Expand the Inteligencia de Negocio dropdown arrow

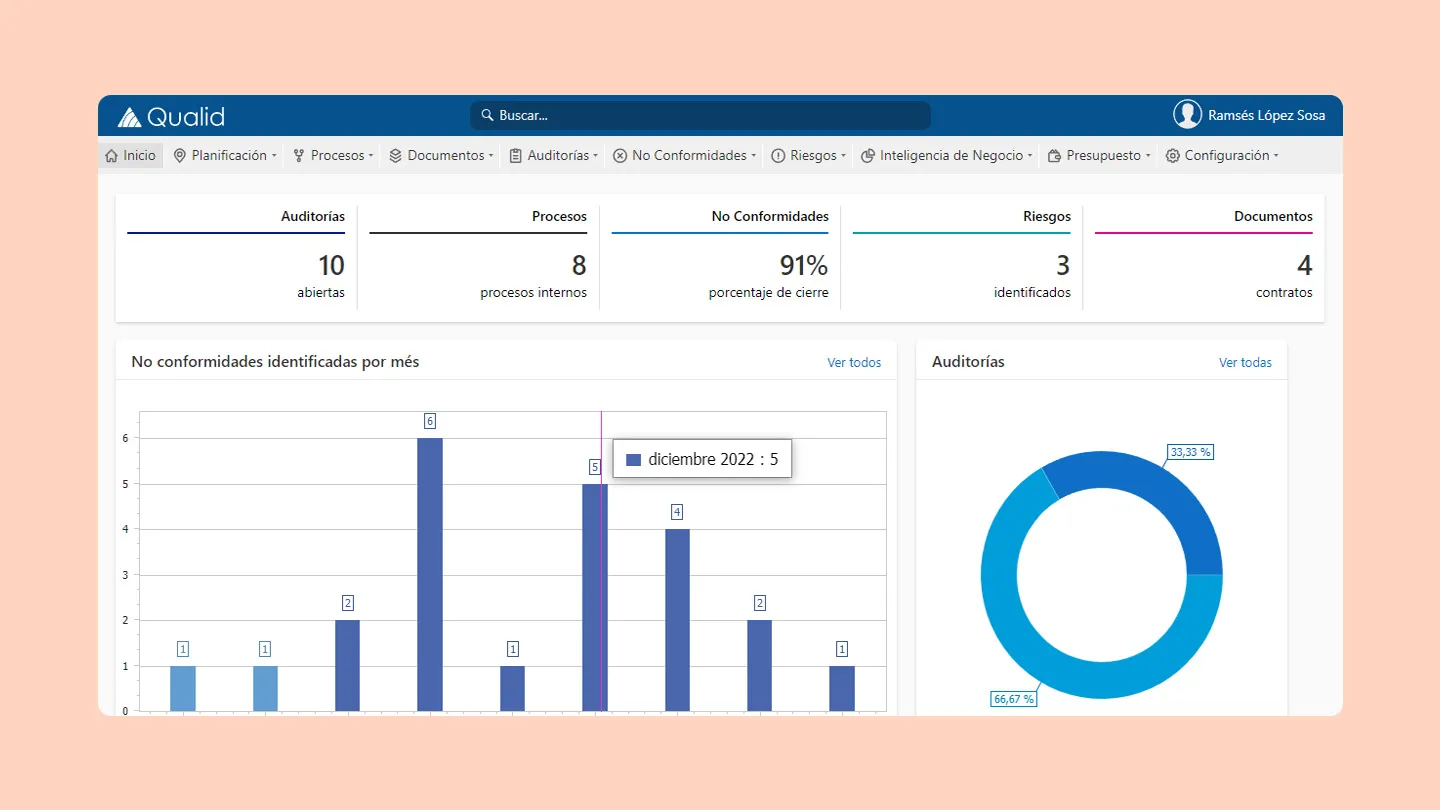pos(1030,156)
